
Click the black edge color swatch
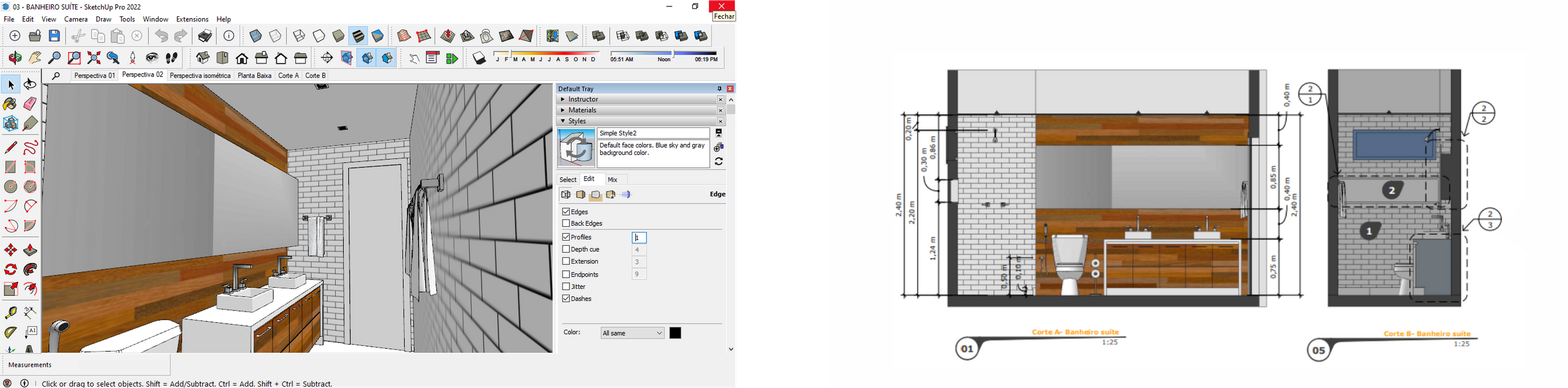click(x=675, y=333)
